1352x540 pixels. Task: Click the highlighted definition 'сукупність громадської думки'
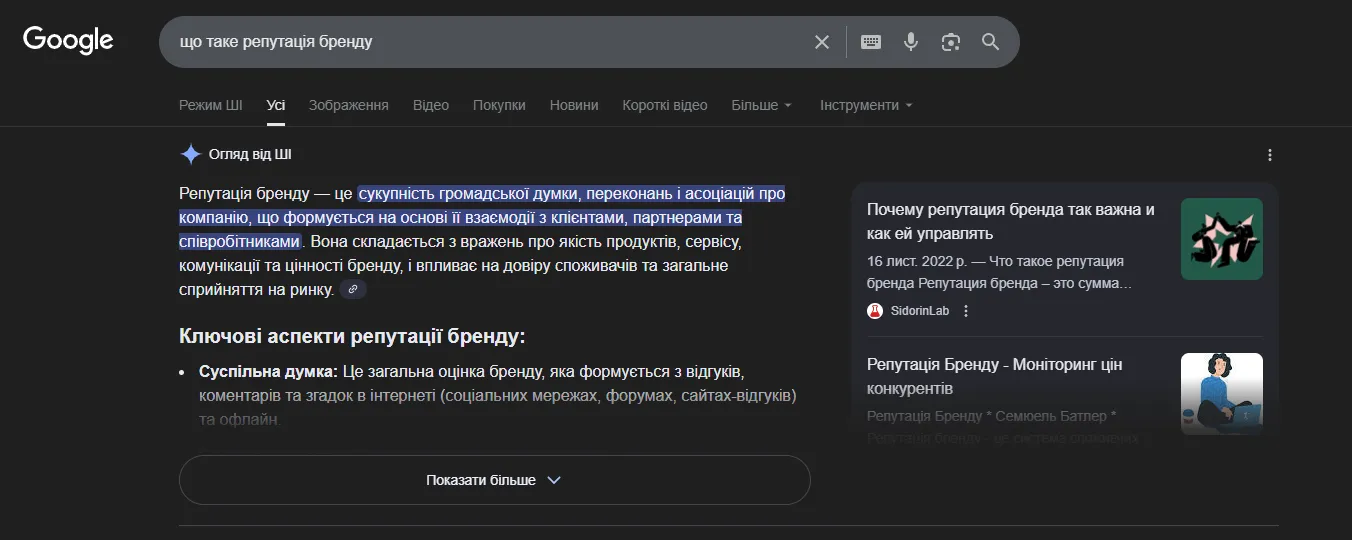(468, 193)
